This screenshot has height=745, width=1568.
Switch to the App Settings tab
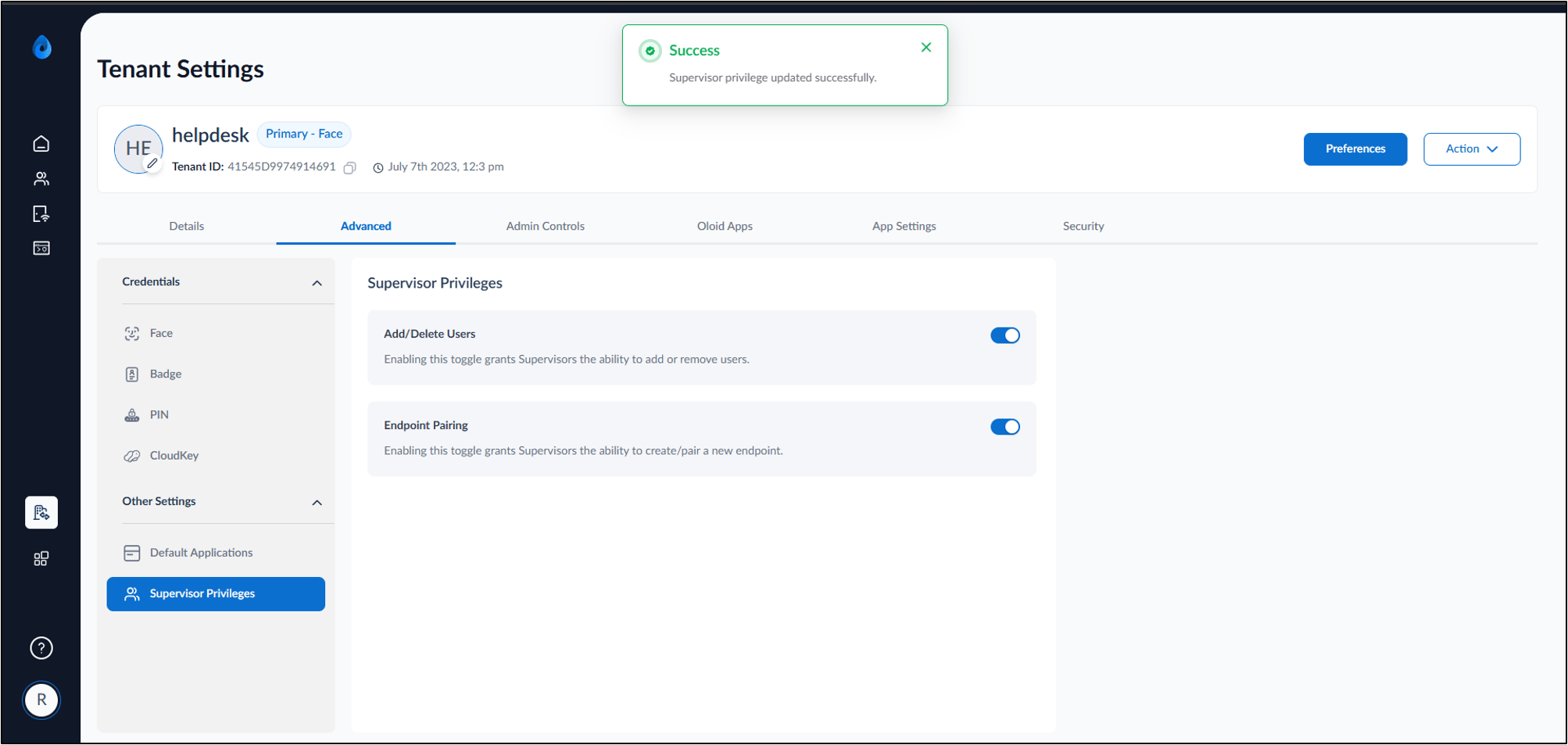tap(904, 226)
